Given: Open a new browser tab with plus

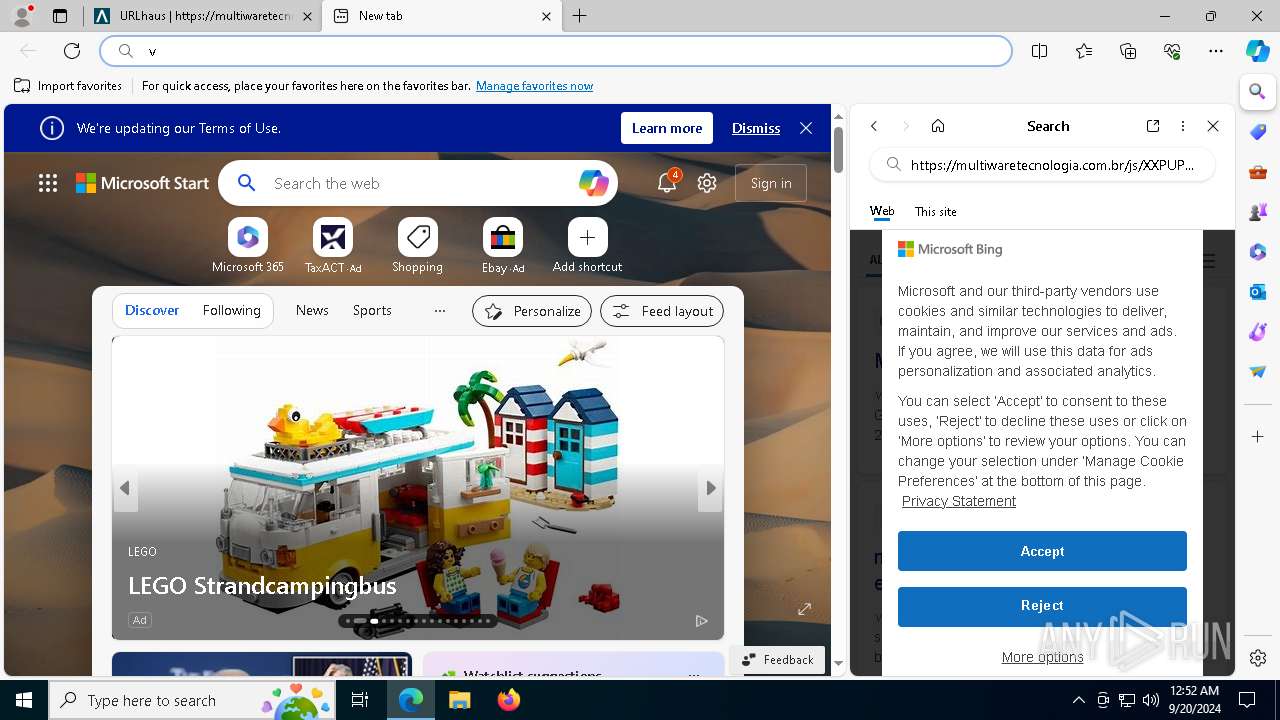Looking at the screenshot, I should coord(580,16).
